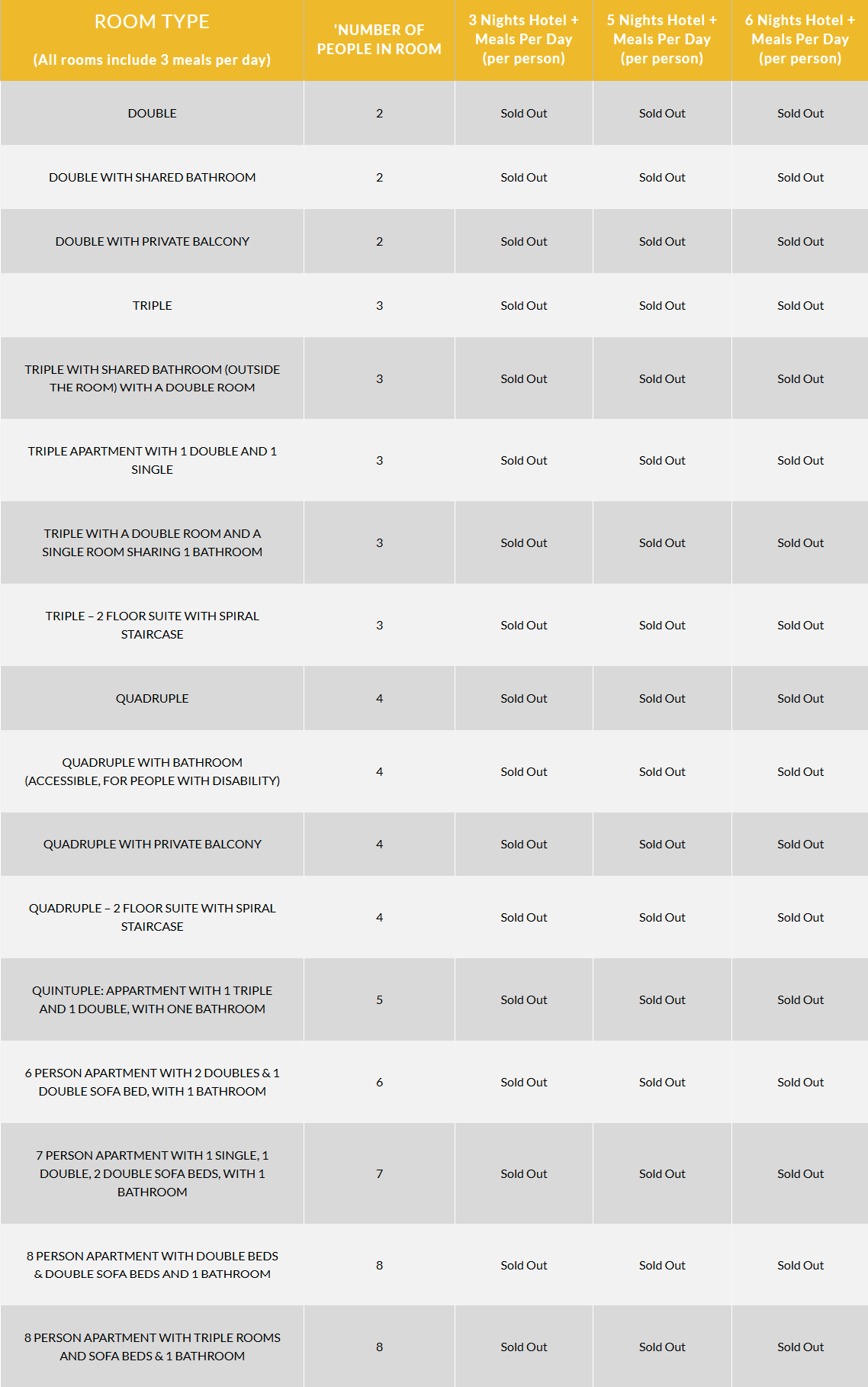
Task: Click the ROOM TYPE column header
Action: [152, 22]
